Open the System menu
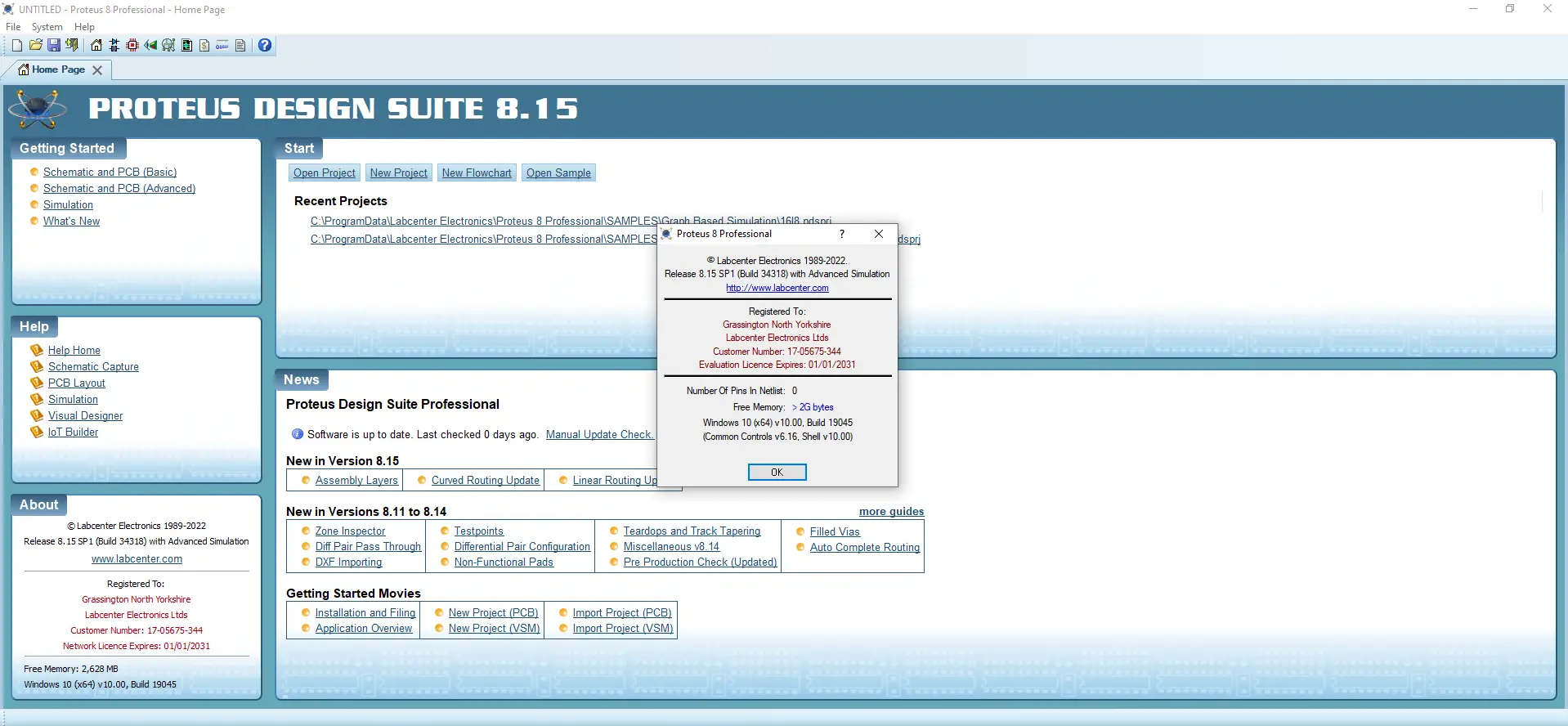The image size is (1568, 726). (x=47, y=27)
